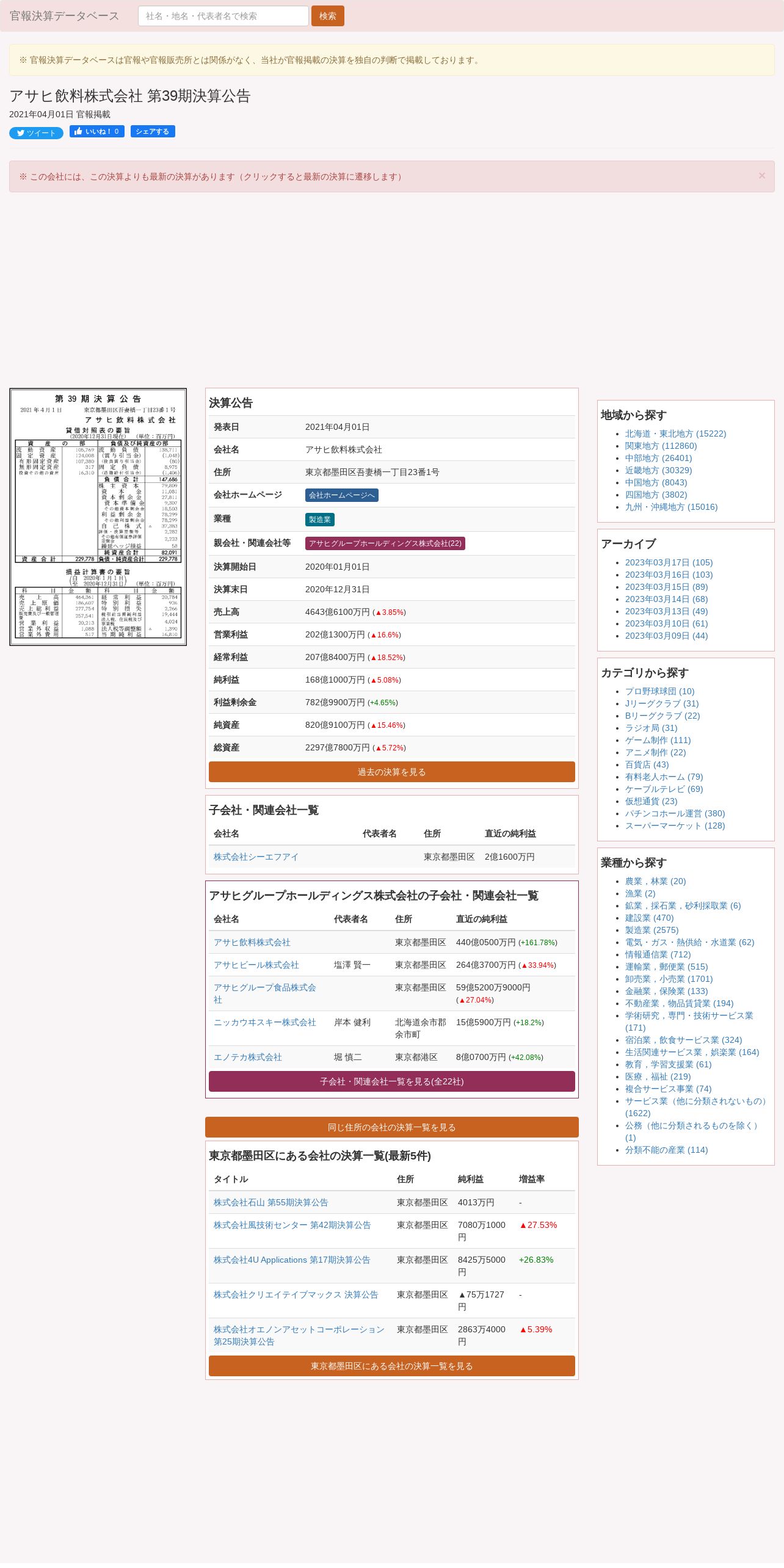Screen dimensions: 784x1568
Task: Open 農業，林業 (20) industry
Action: (x=655, y=881)
